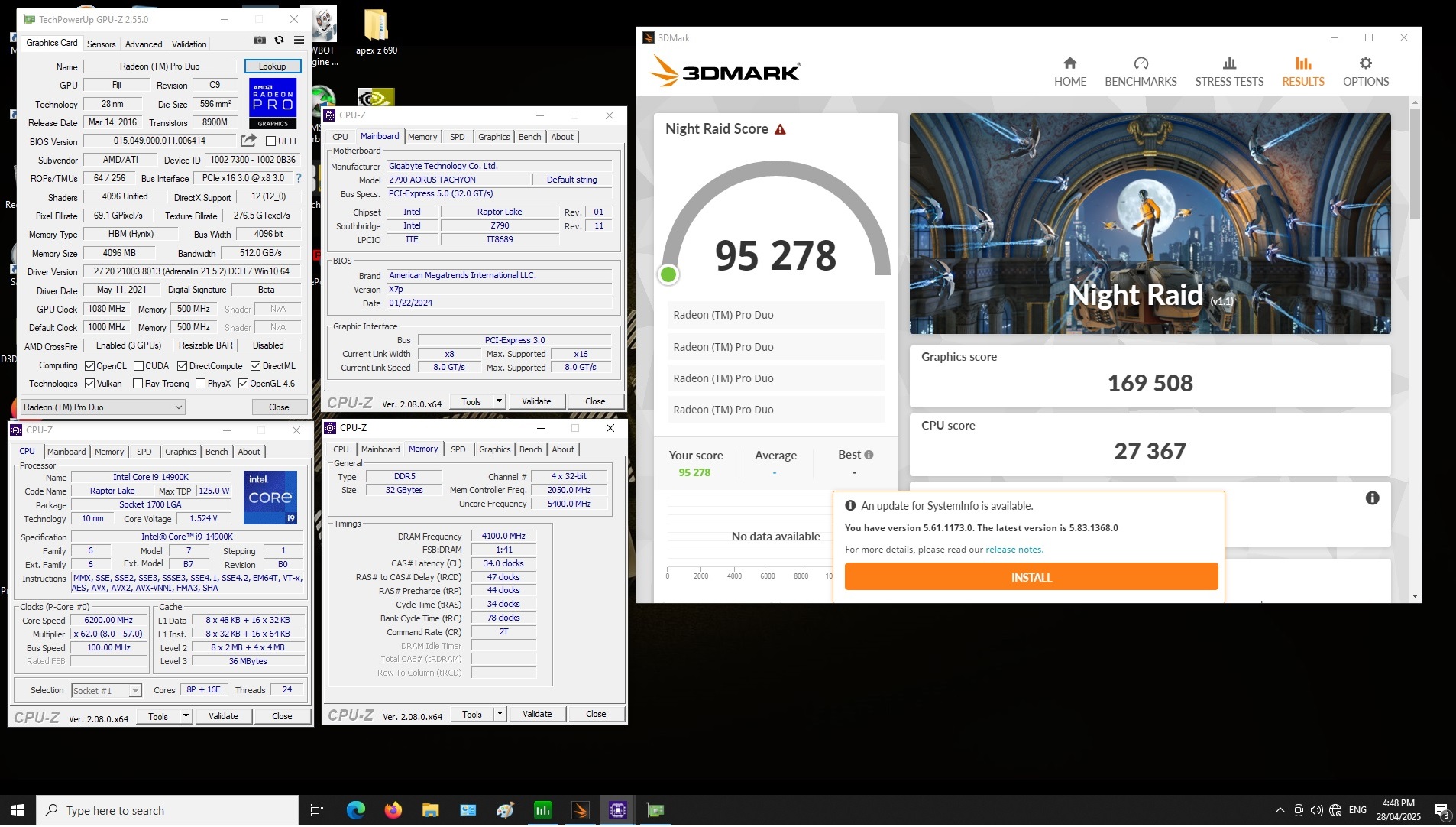Take a GPU-Z screenshot with camera icon
The width and height of the screenshot is (1456, 827).
pyautogui.click(x=260, y=41)
